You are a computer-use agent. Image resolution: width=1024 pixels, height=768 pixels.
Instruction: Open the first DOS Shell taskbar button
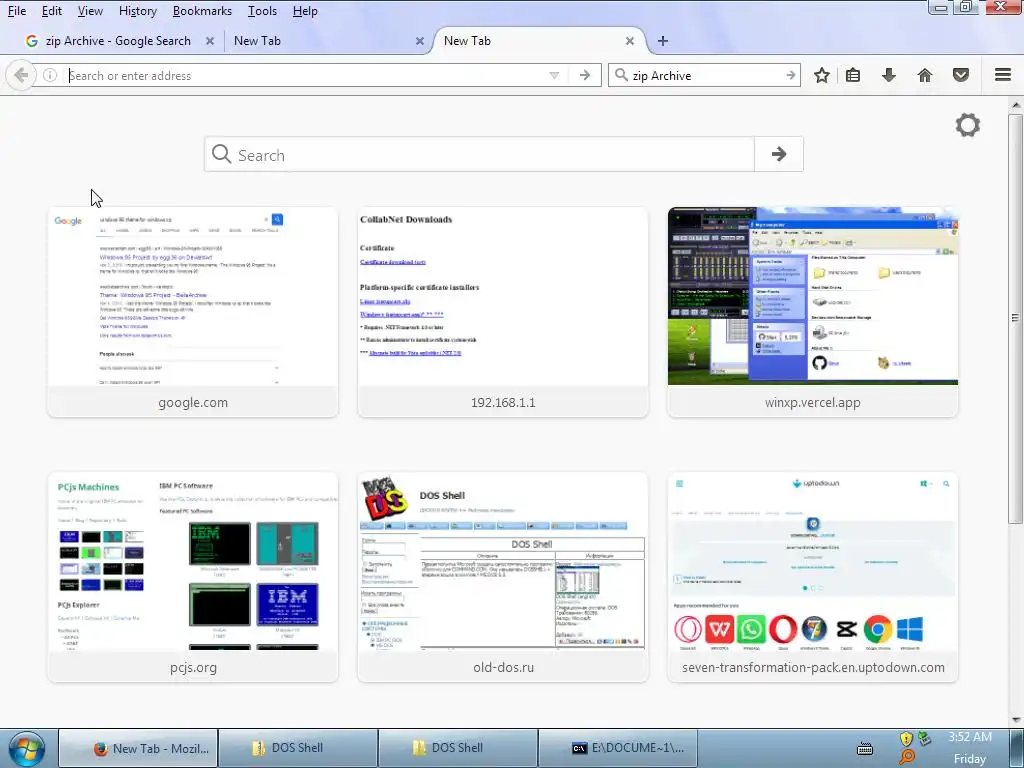pos(298,748)
